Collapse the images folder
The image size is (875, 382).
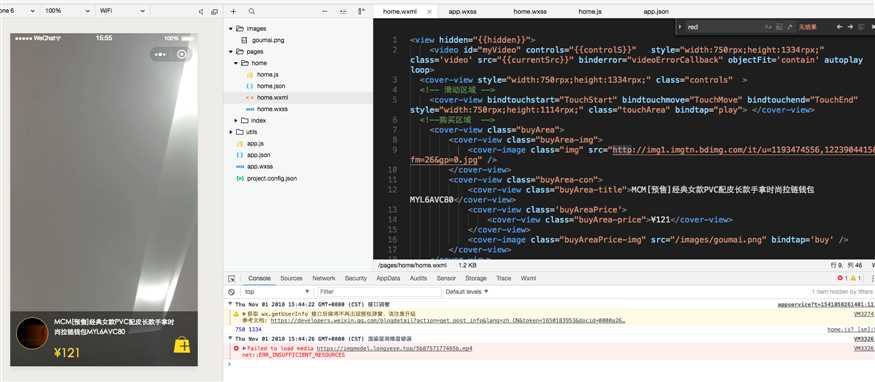[x=230, y=28]
